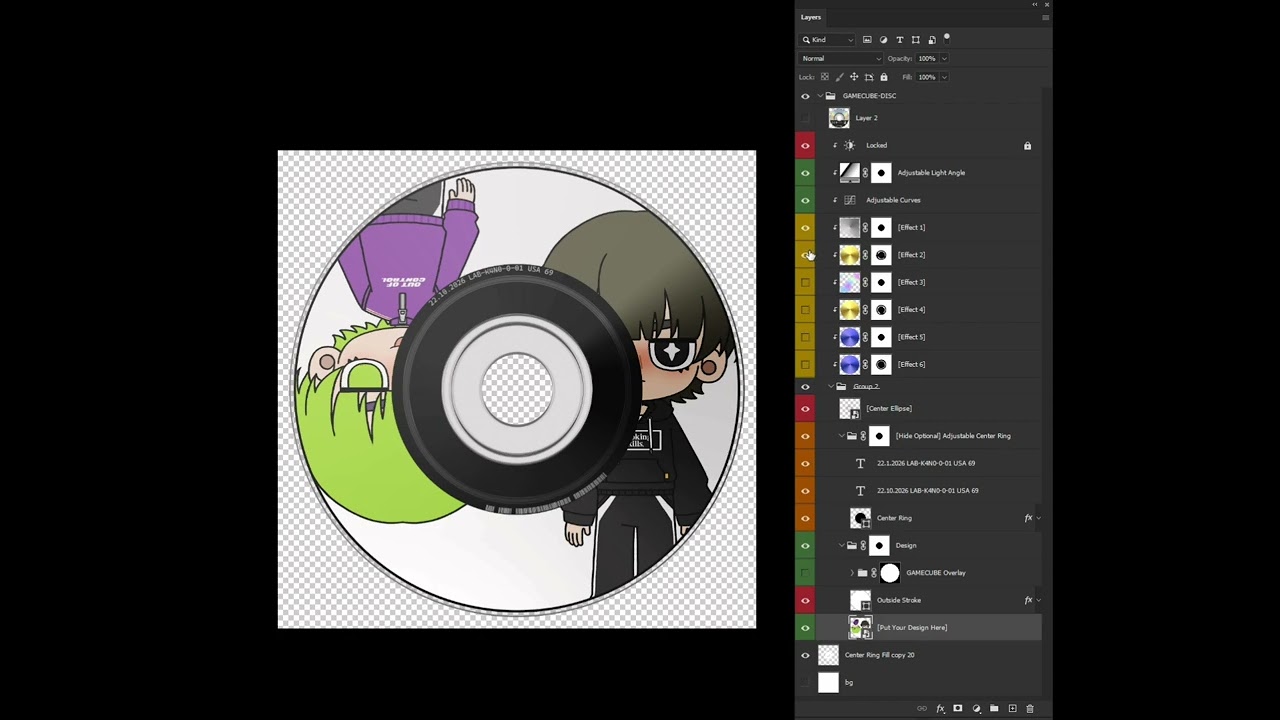
Task: Create a new layer plus icon
Action: [x=1012, y=708]
